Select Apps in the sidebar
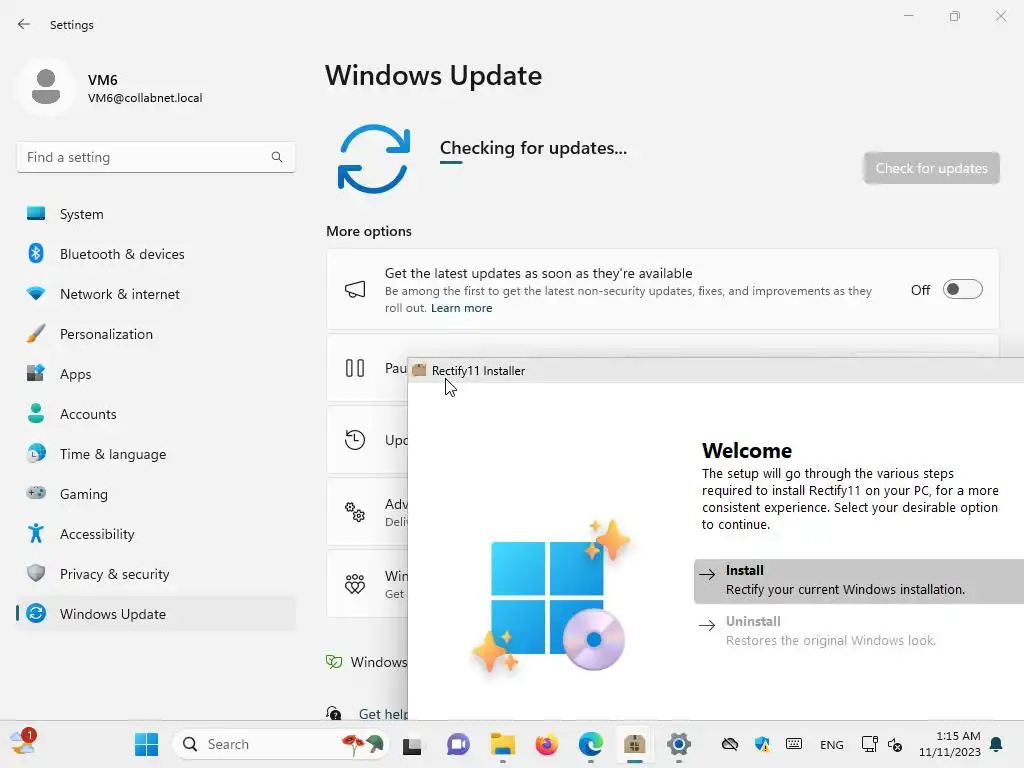Screen dimensions: 1024x768 point(155,374)
